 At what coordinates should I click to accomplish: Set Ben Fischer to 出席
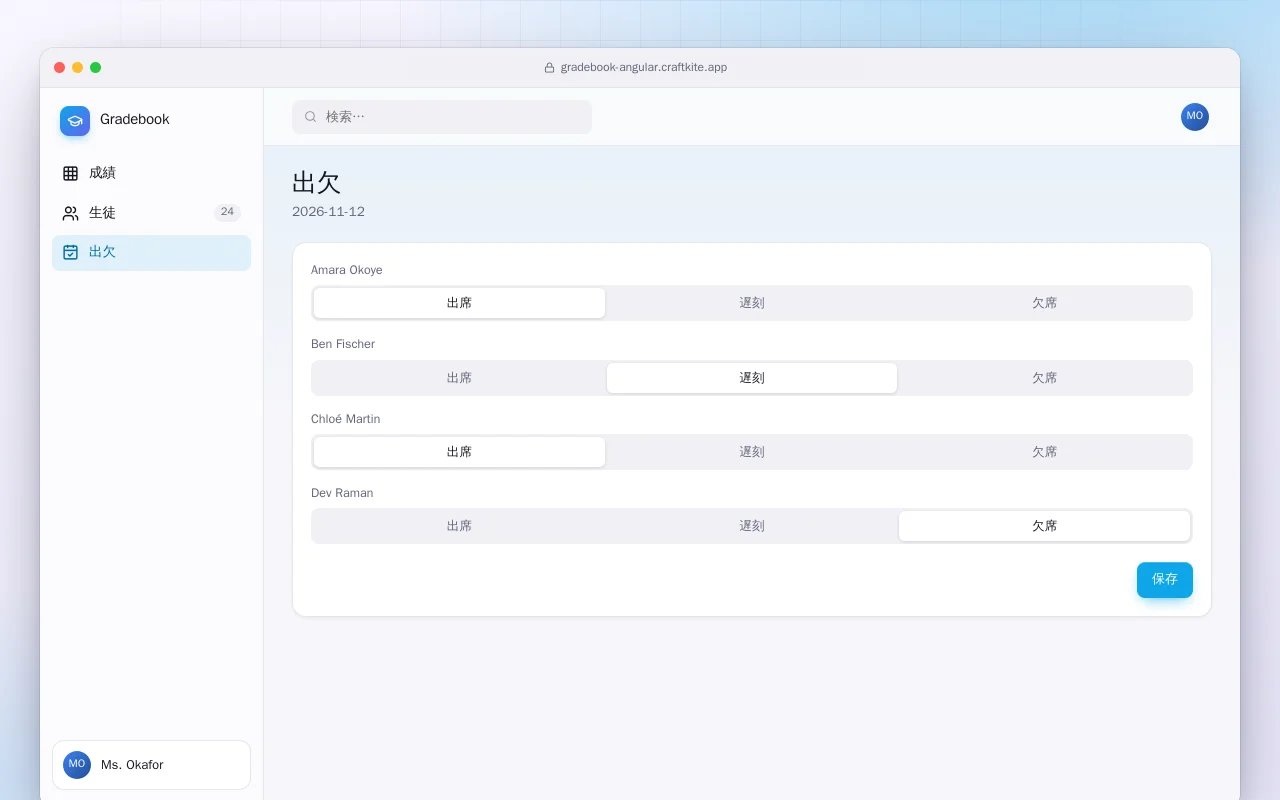pos(459,378)
